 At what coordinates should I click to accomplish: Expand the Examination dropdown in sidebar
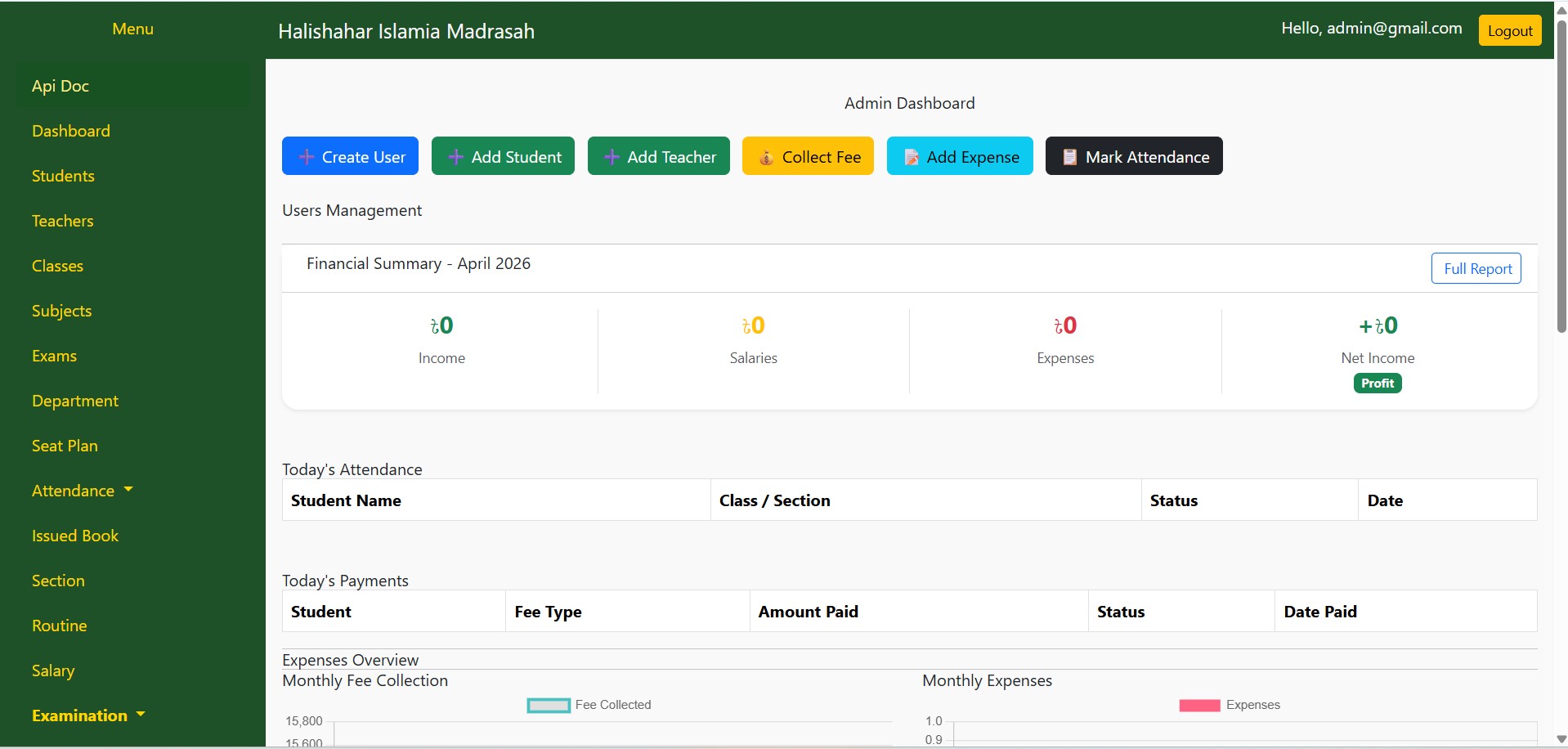point(88,715)
